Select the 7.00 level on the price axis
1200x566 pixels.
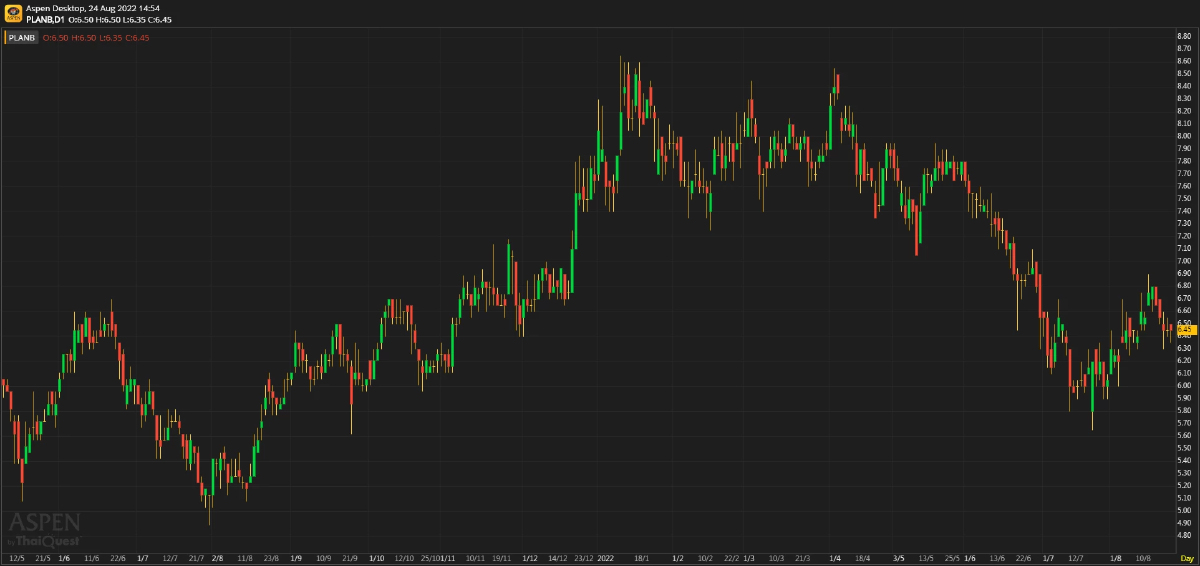click(x=1183, y=260)
